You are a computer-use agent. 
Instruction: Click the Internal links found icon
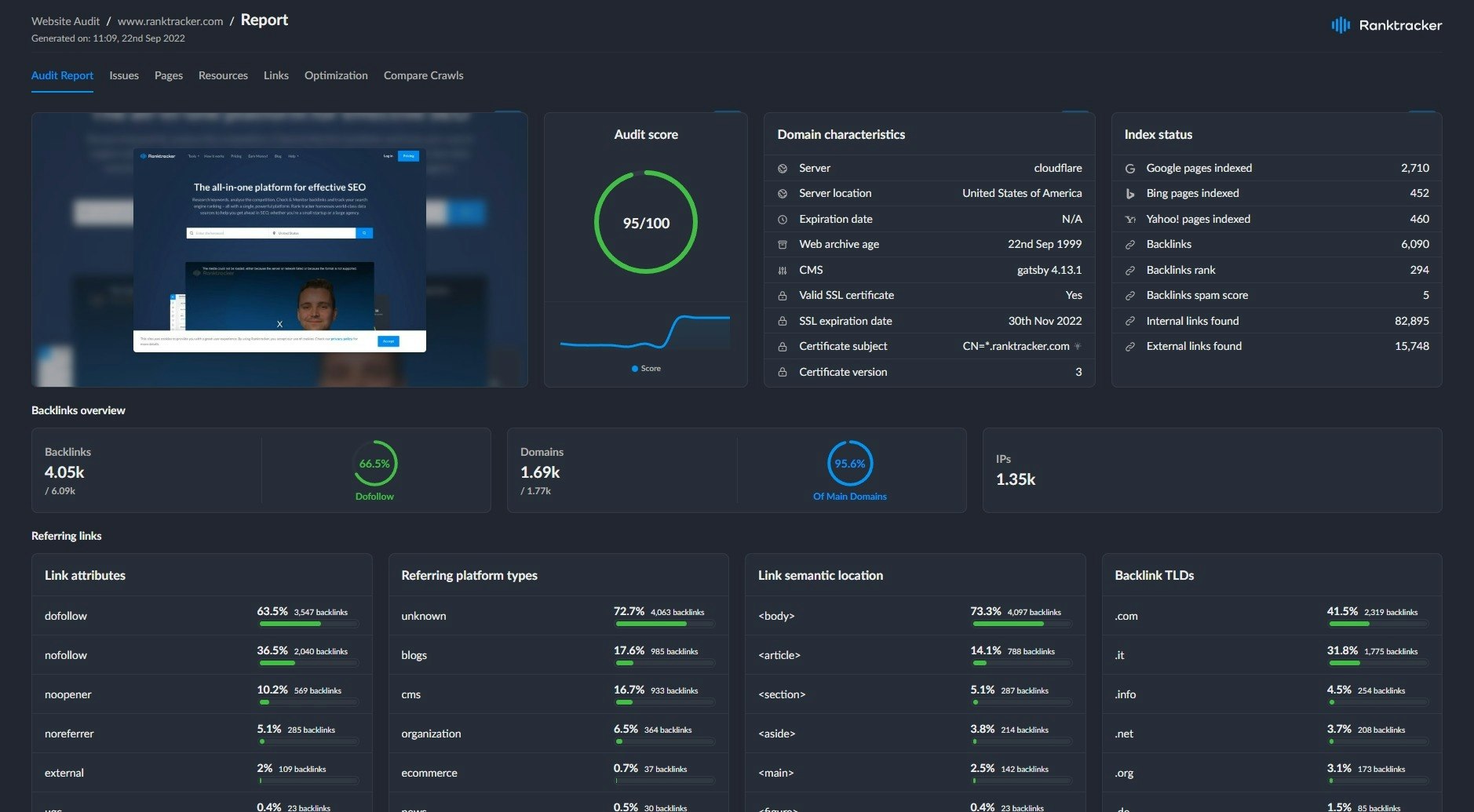(x=1130, y=322)
